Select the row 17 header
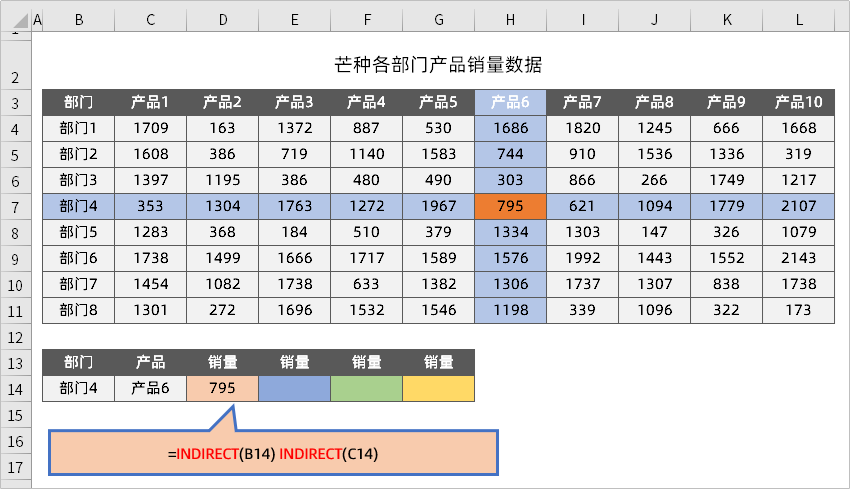This screenshot has height=489, width=850. [x=16, y=467]
